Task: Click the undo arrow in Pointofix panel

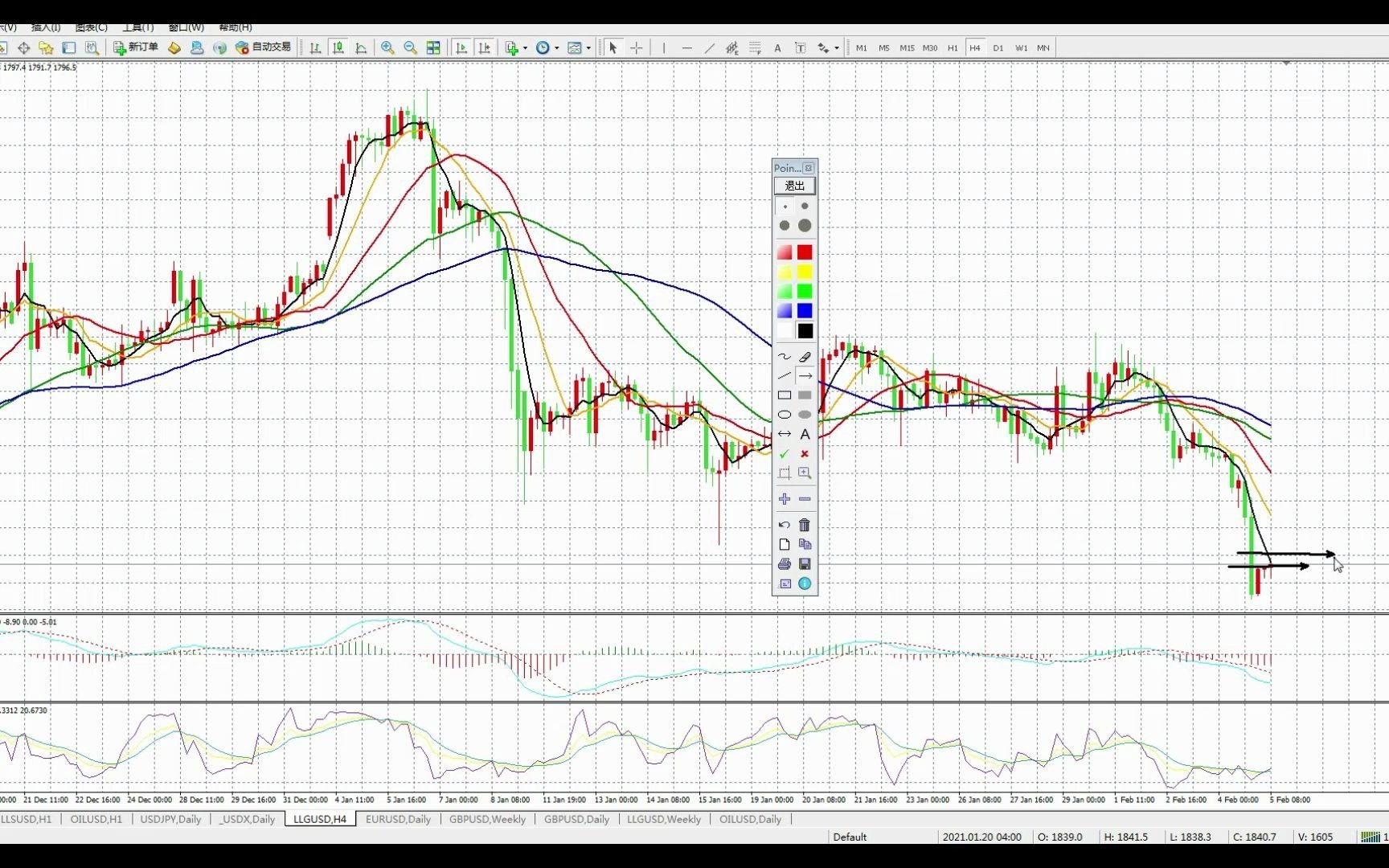Action: pos(785,525)
